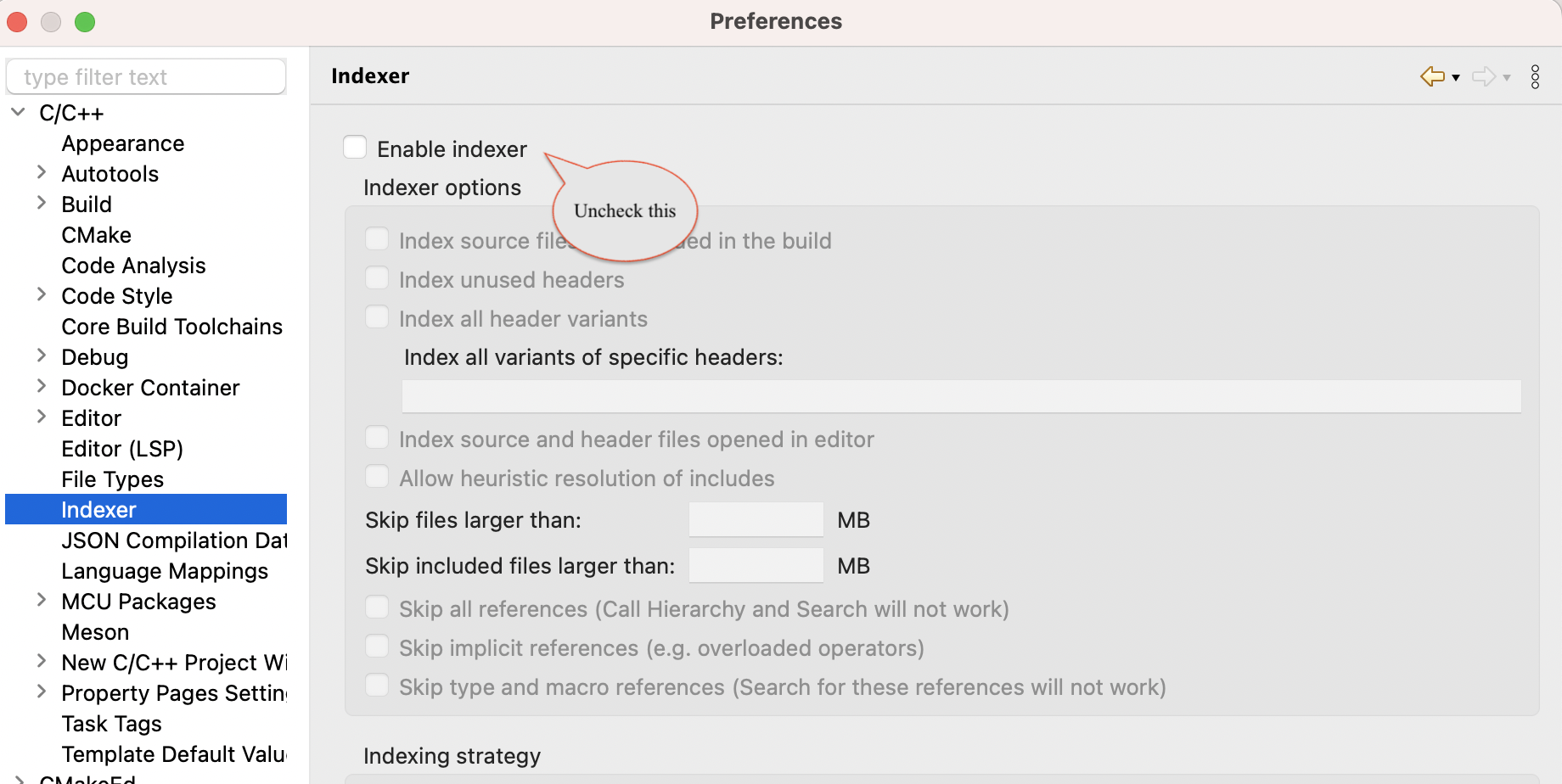Toggle Skip implicit references checkbox
Image resolution: width=1562 pixels, height=784 pixels.
377,645
